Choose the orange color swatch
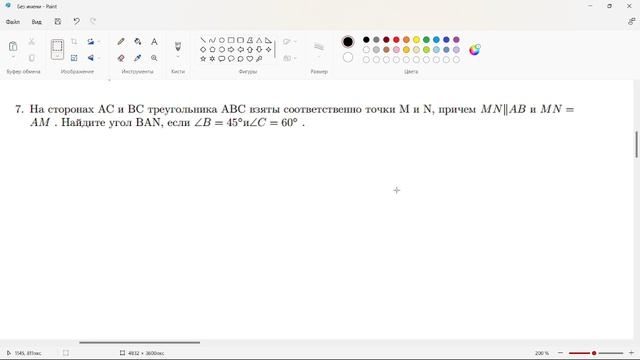The height and width of the screenshot is (360, 640). pos(406,40)
